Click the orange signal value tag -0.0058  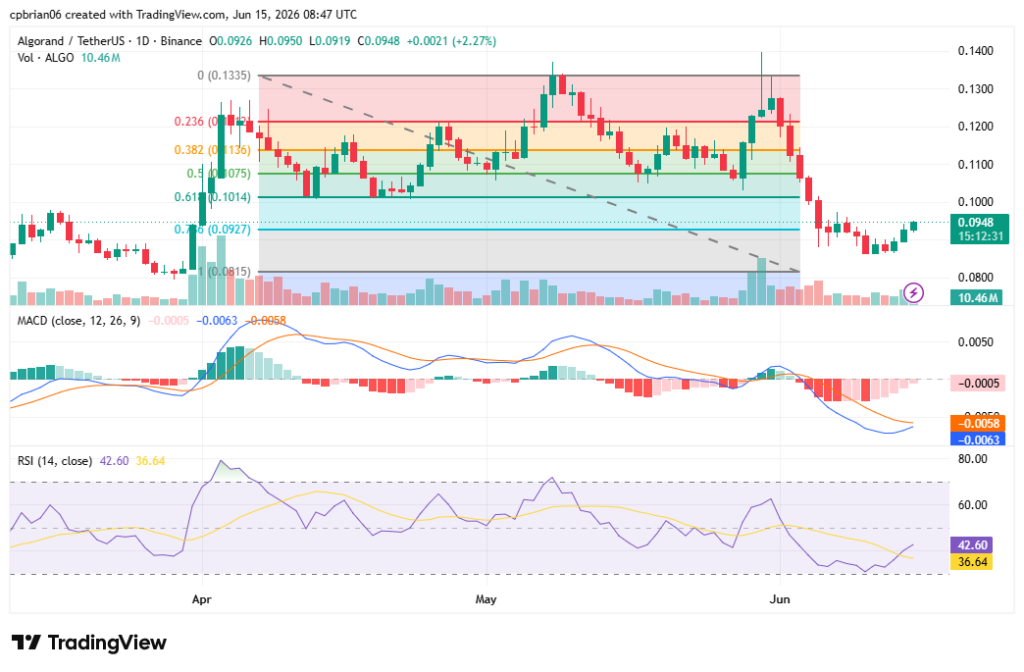coord(978,423)
